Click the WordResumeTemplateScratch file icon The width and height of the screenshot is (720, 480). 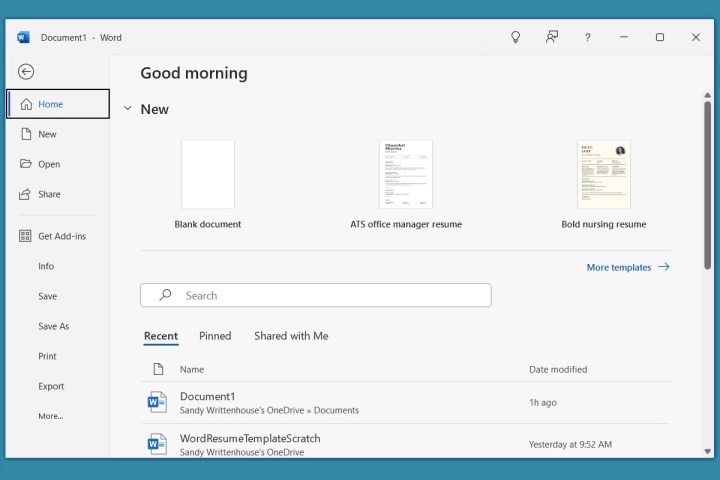157,444
